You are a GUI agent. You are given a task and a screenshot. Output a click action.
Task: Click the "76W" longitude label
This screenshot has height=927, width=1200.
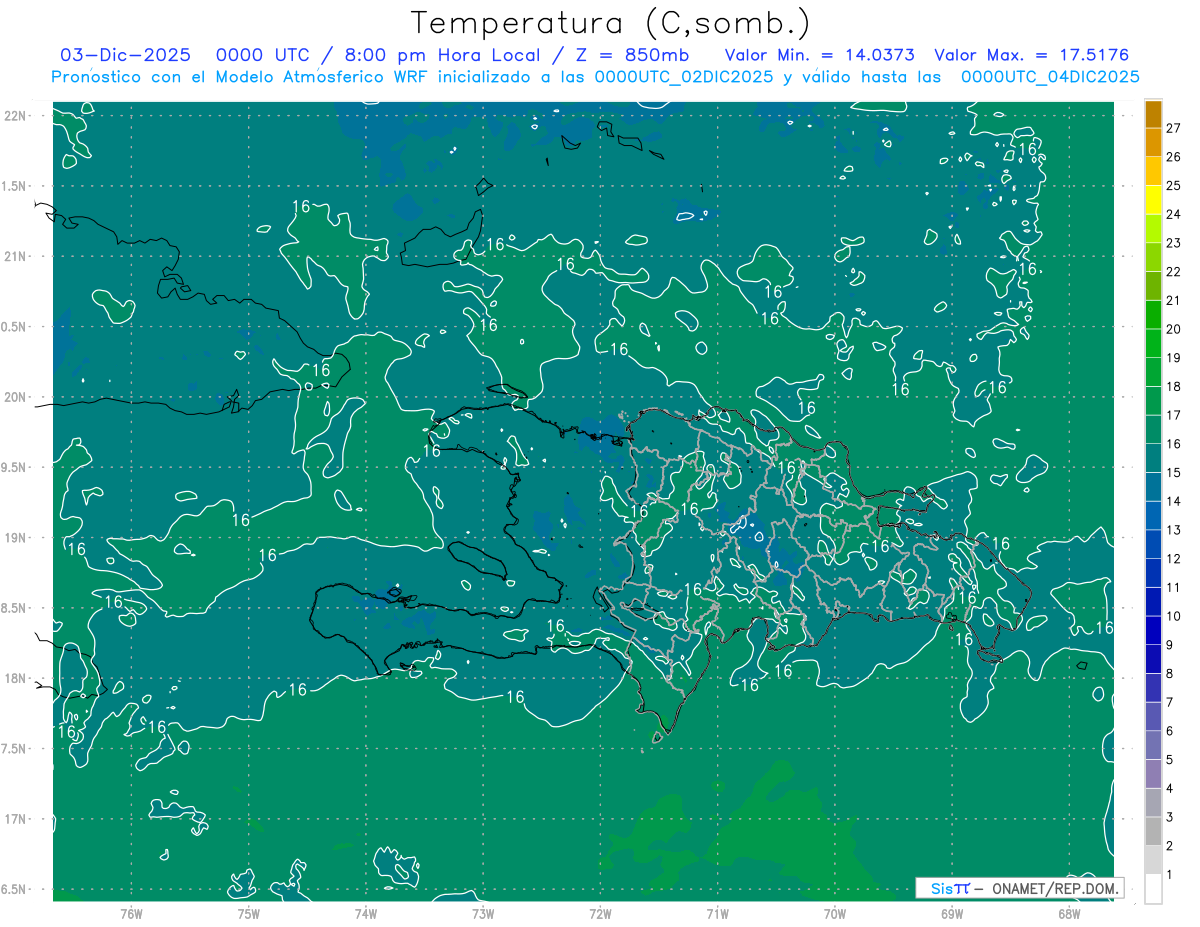pyautogui.click(x=132, y=913)
